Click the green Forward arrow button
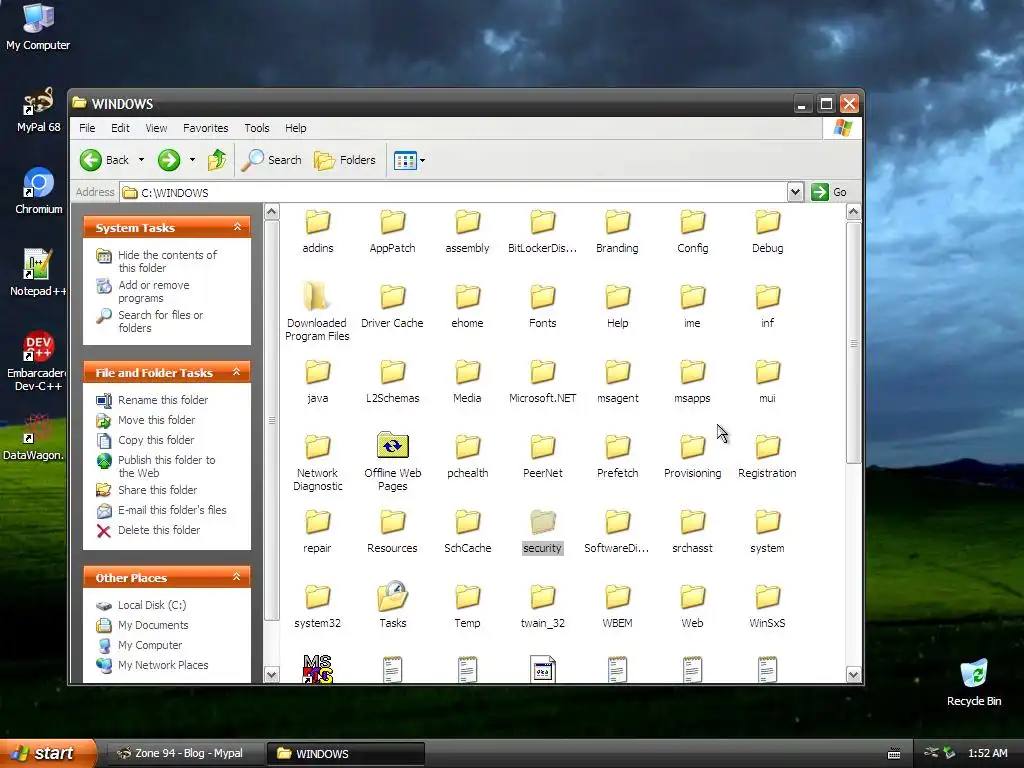1024x768 pixels. (x=168, y=160)
